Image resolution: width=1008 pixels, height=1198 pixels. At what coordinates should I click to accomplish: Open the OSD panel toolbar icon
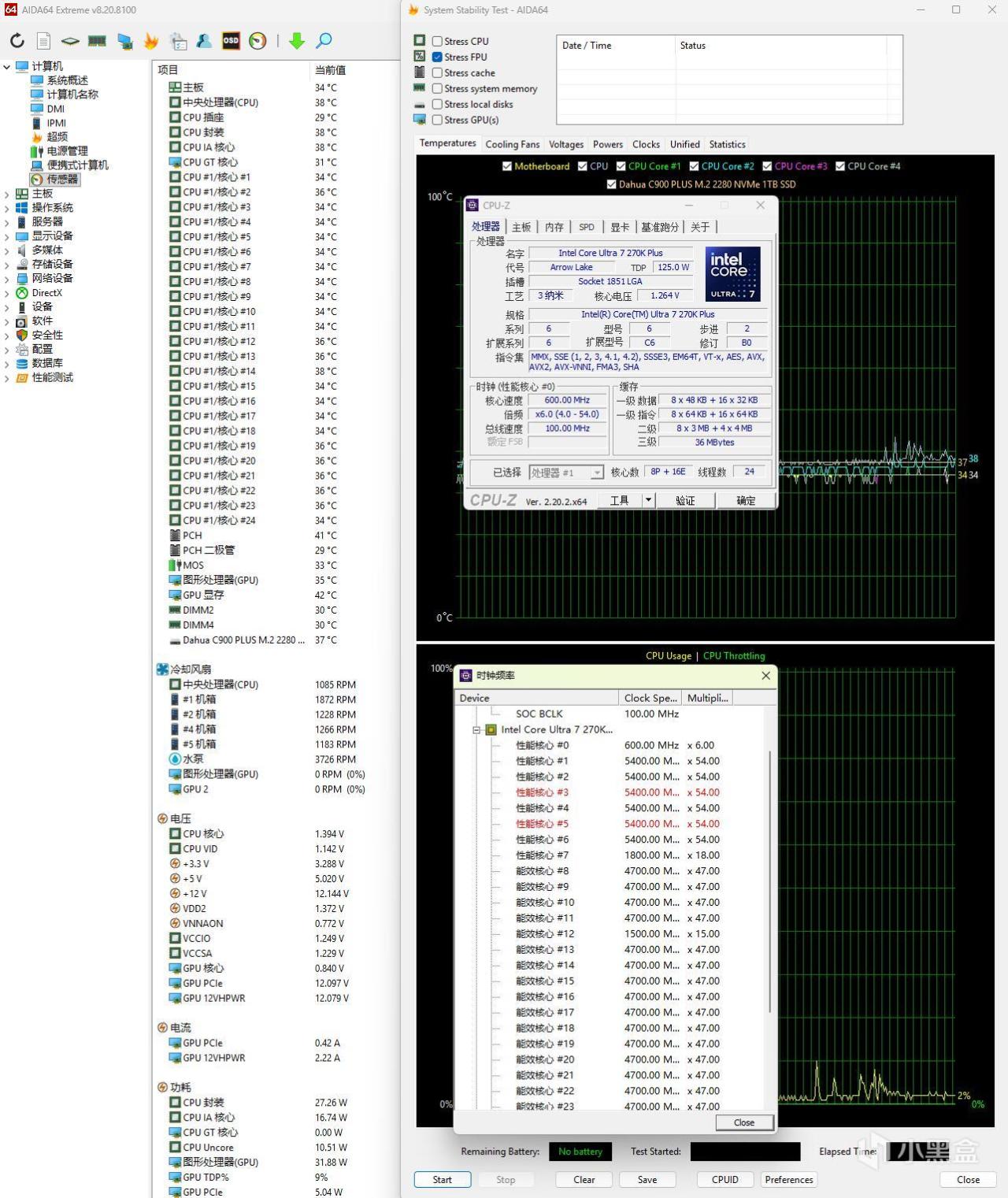click(x=231, y=41)
